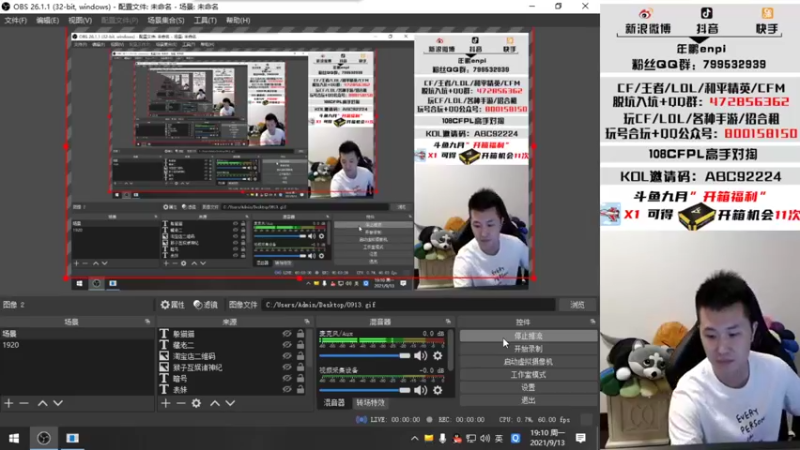Open the Windows Start menu
800x450 pixels.
[x=14, y=438]
